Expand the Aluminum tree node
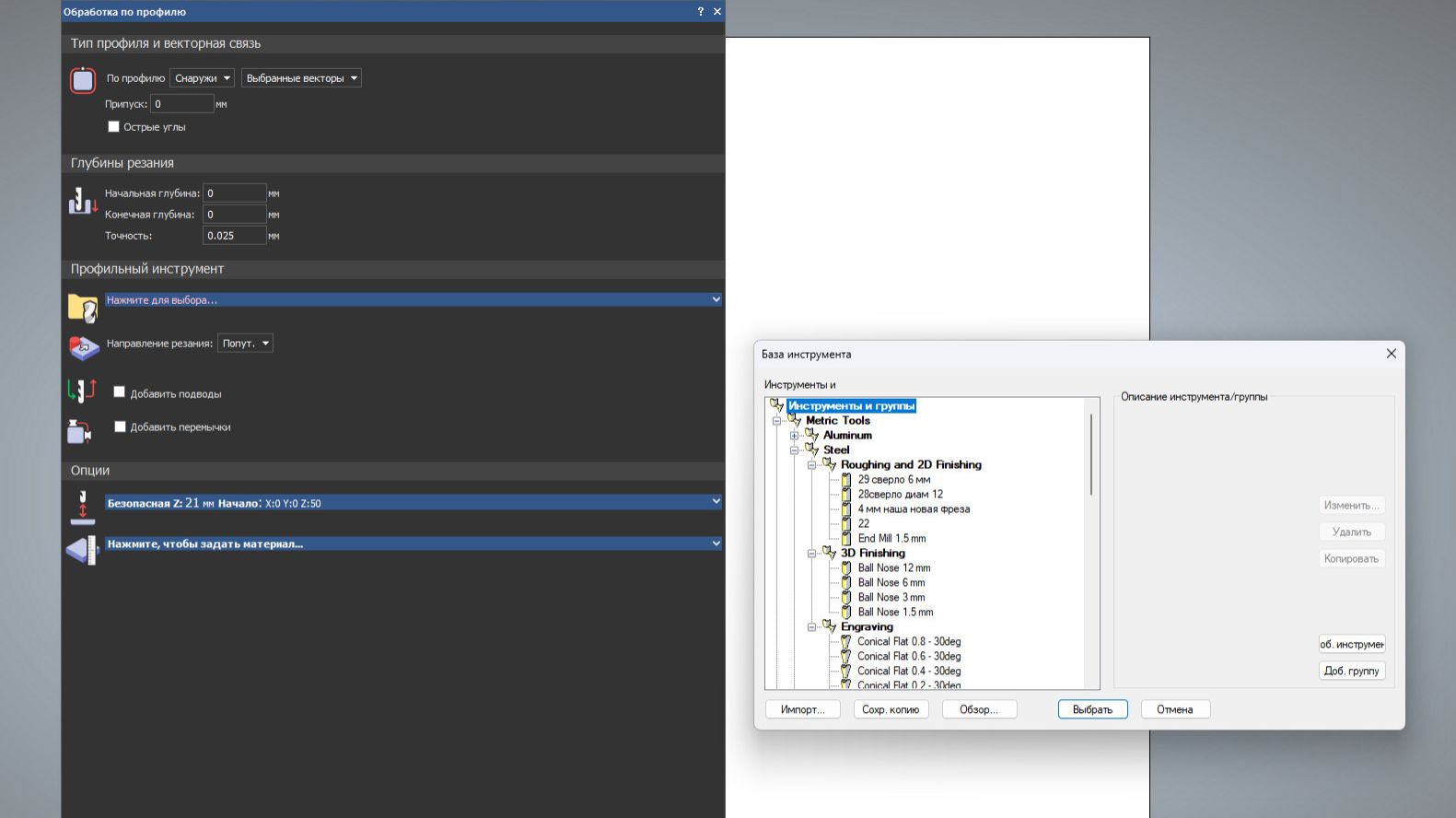The image size is (1456, 818). [794, 436]
